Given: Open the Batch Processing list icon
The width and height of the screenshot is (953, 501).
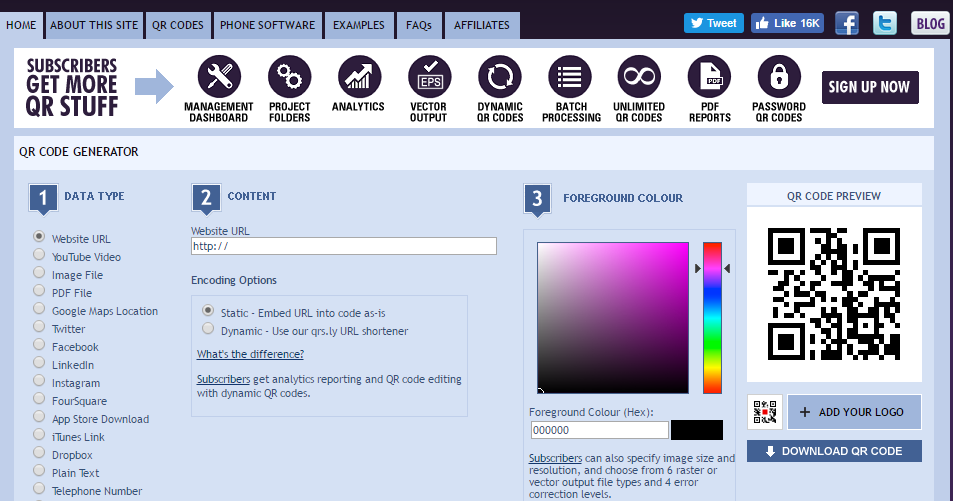Looking at the screenshot, I should coord(569,77).
